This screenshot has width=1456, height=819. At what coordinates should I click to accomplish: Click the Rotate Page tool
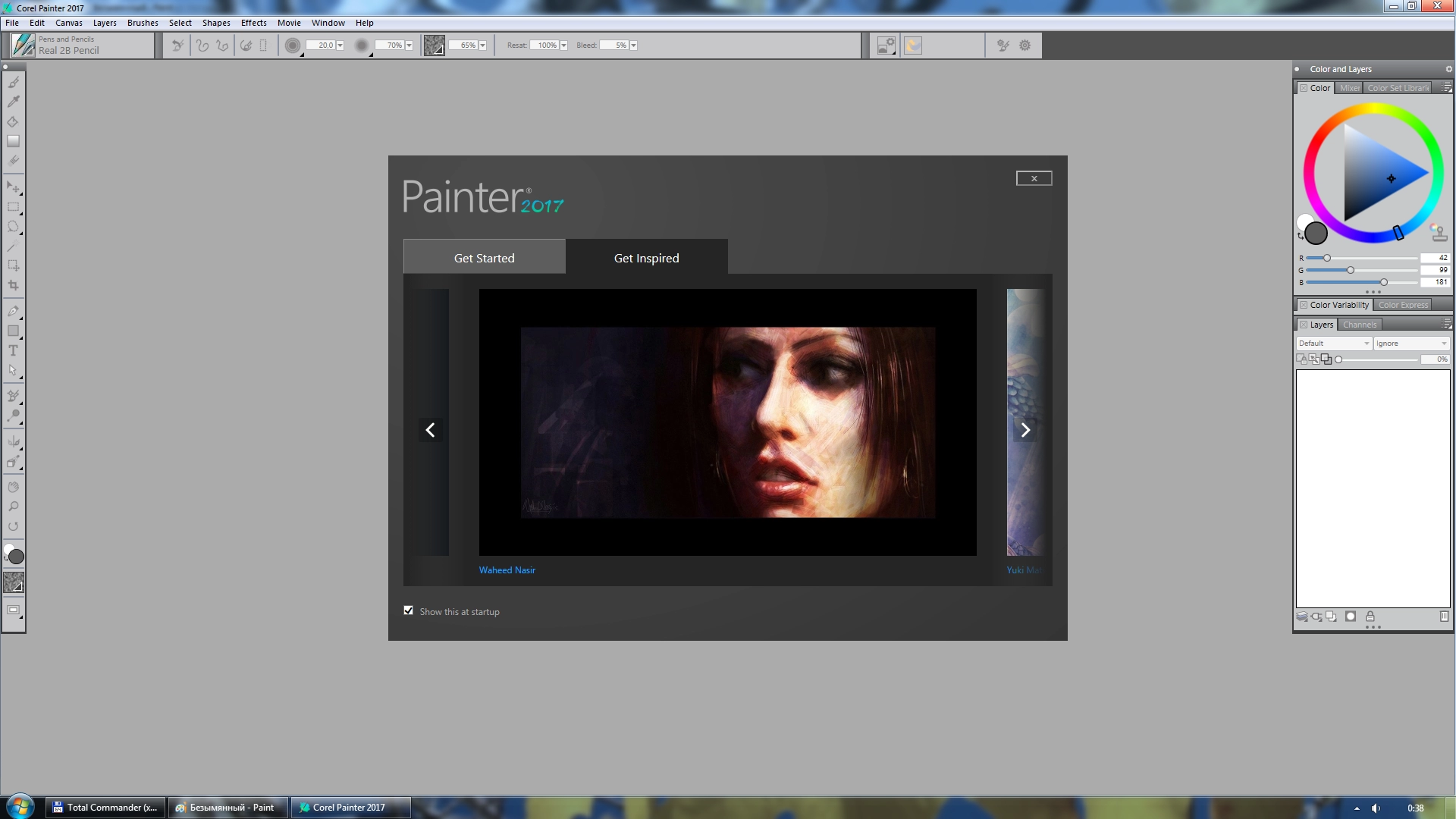pos(13,526)
